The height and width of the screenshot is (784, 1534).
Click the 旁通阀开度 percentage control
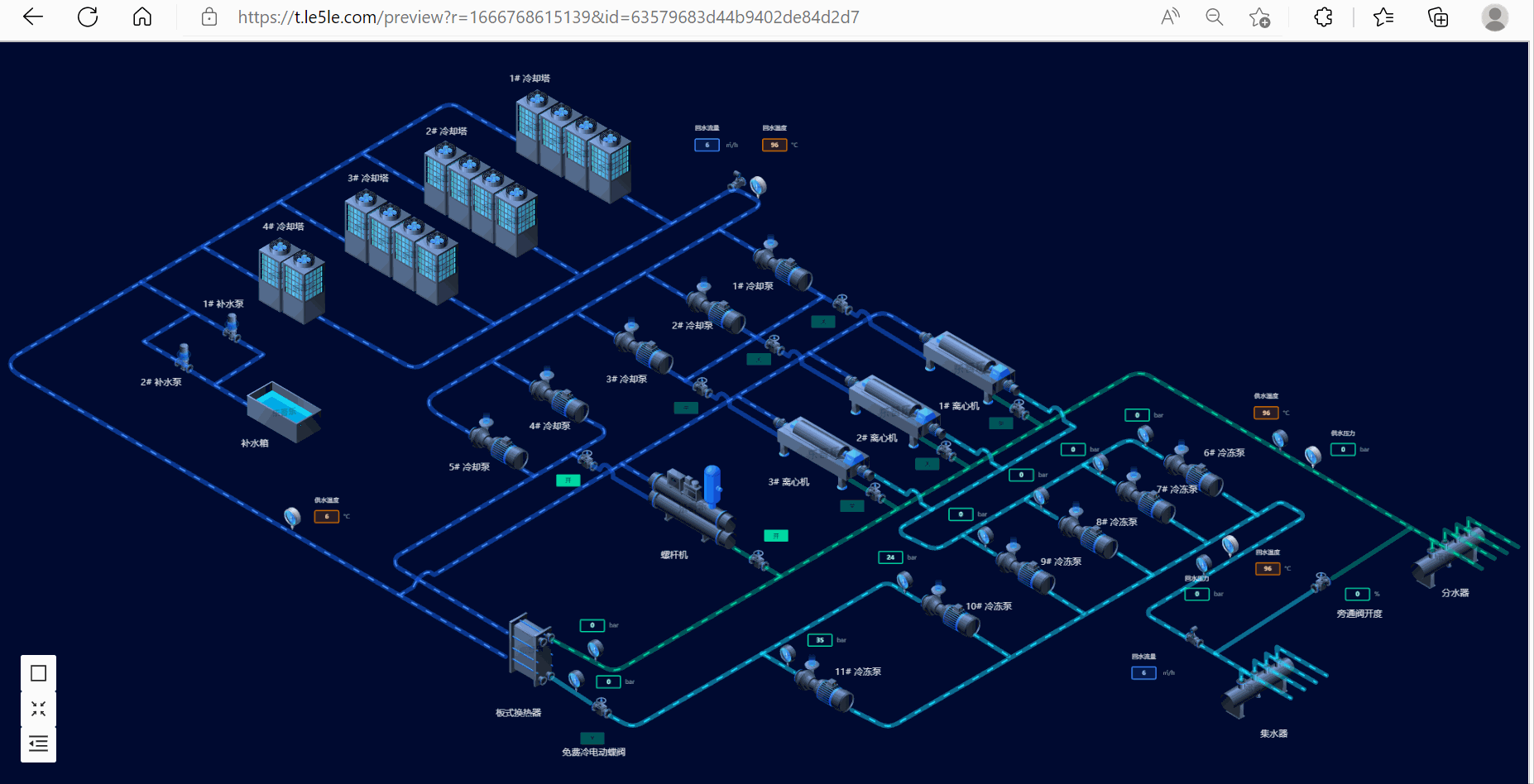pyautogui.click(x=1358, y=594)
